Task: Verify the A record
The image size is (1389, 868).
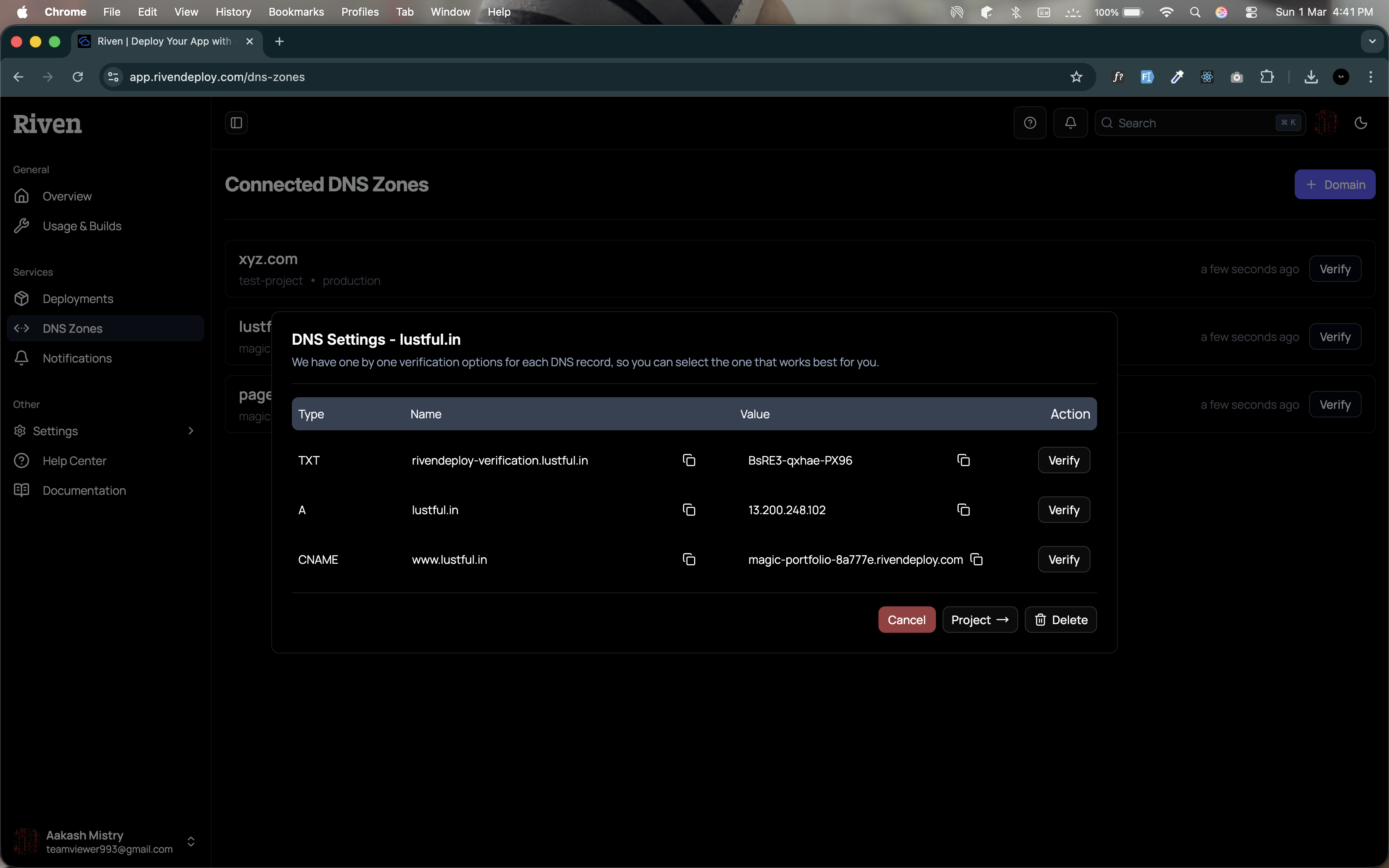Action: pos(1064,510)
